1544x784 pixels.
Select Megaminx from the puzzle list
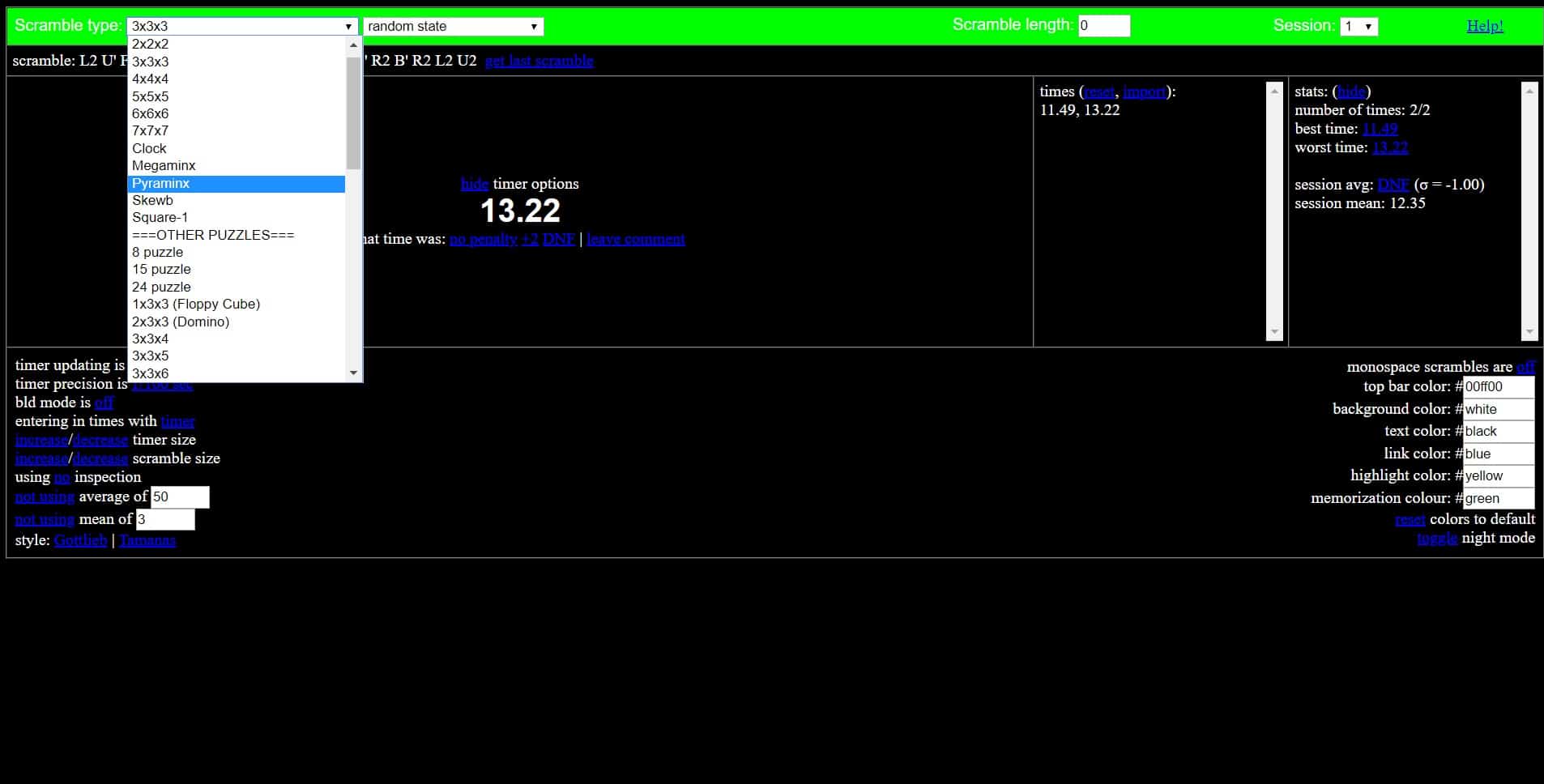pos(164,165)
